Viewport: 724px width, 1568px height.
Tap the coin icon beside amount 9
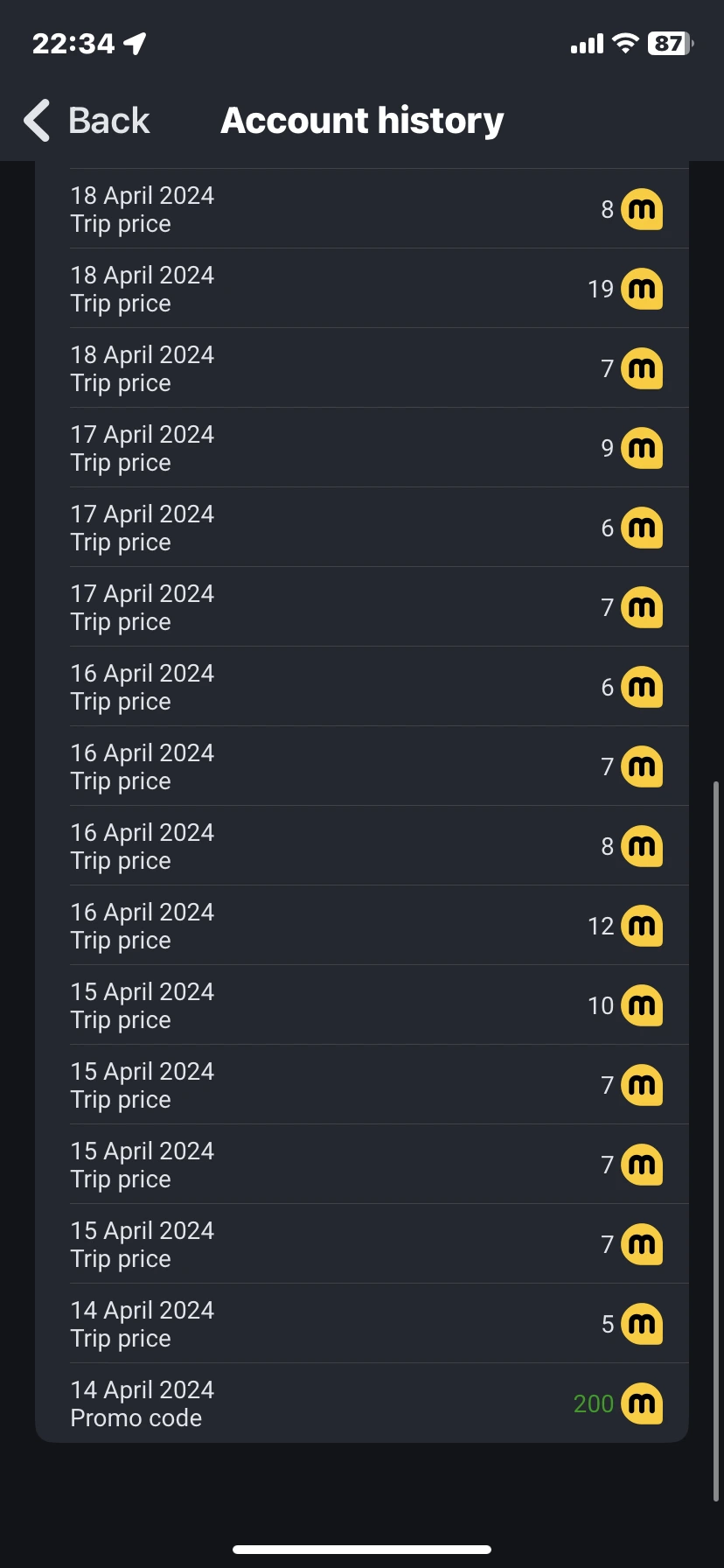click(642, 448)
